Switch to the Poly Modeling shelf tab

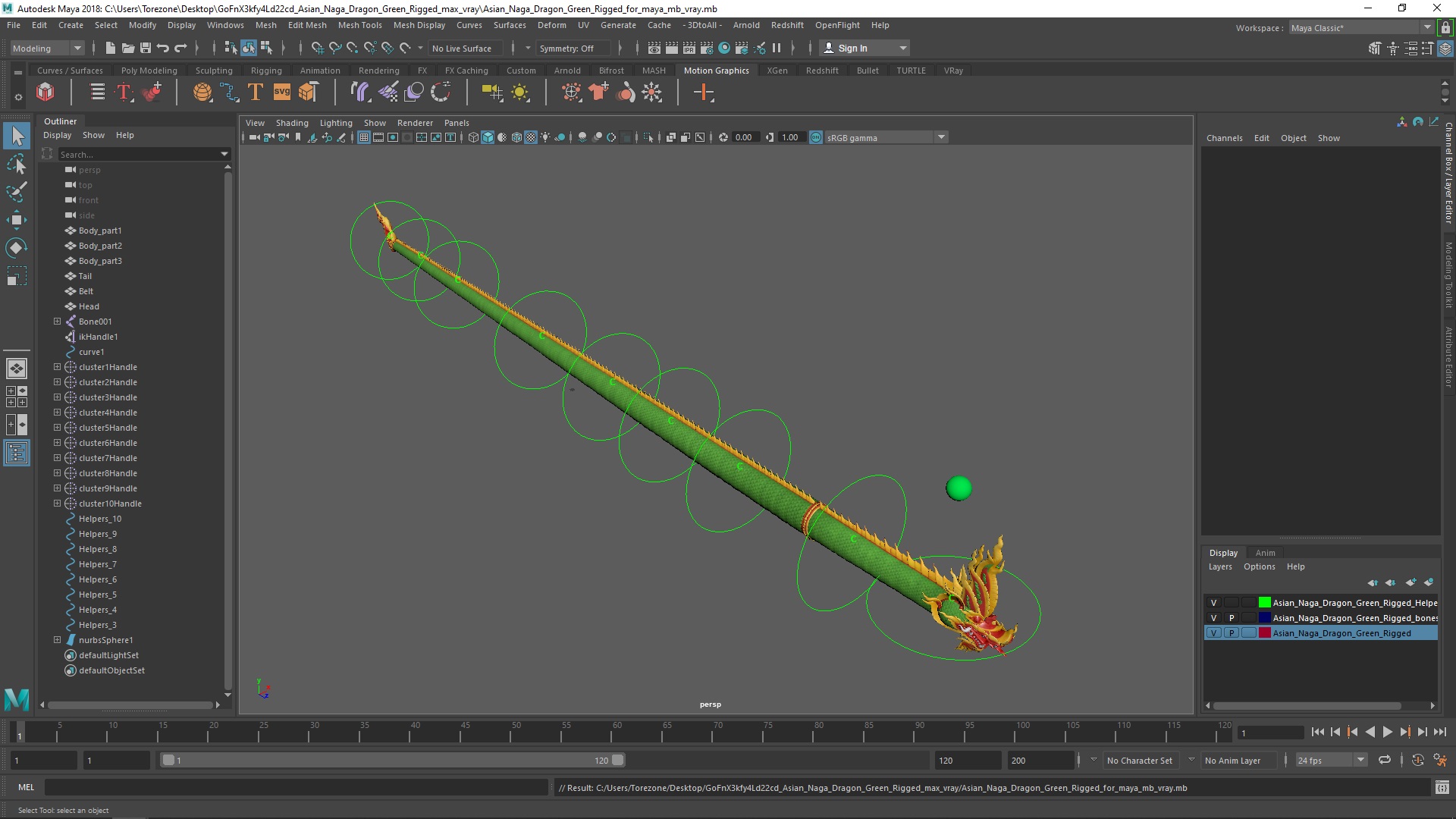pos(149,71)
